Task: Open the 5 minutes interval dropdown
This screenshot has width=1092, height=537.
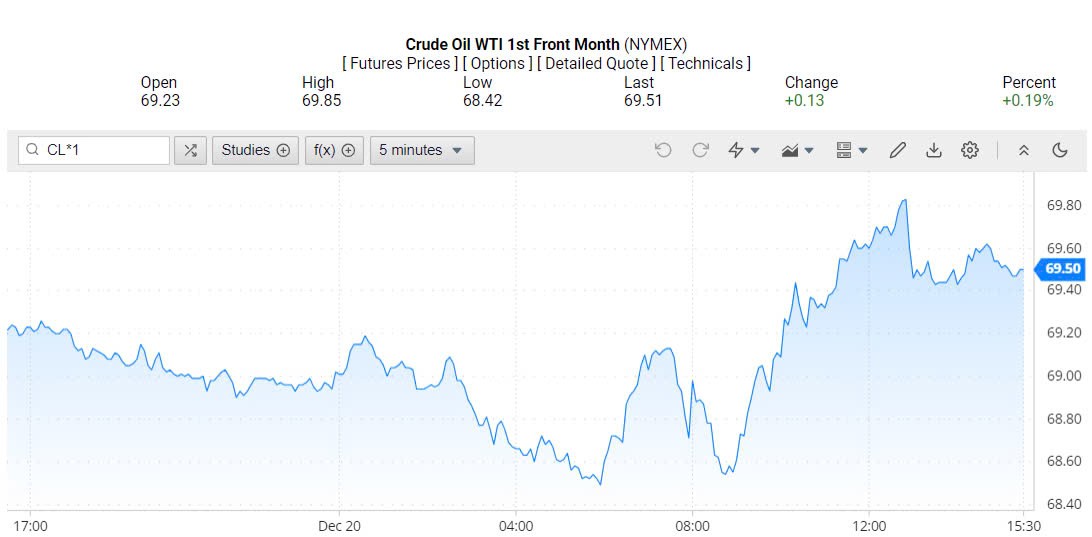Action: tap(421, 150)
